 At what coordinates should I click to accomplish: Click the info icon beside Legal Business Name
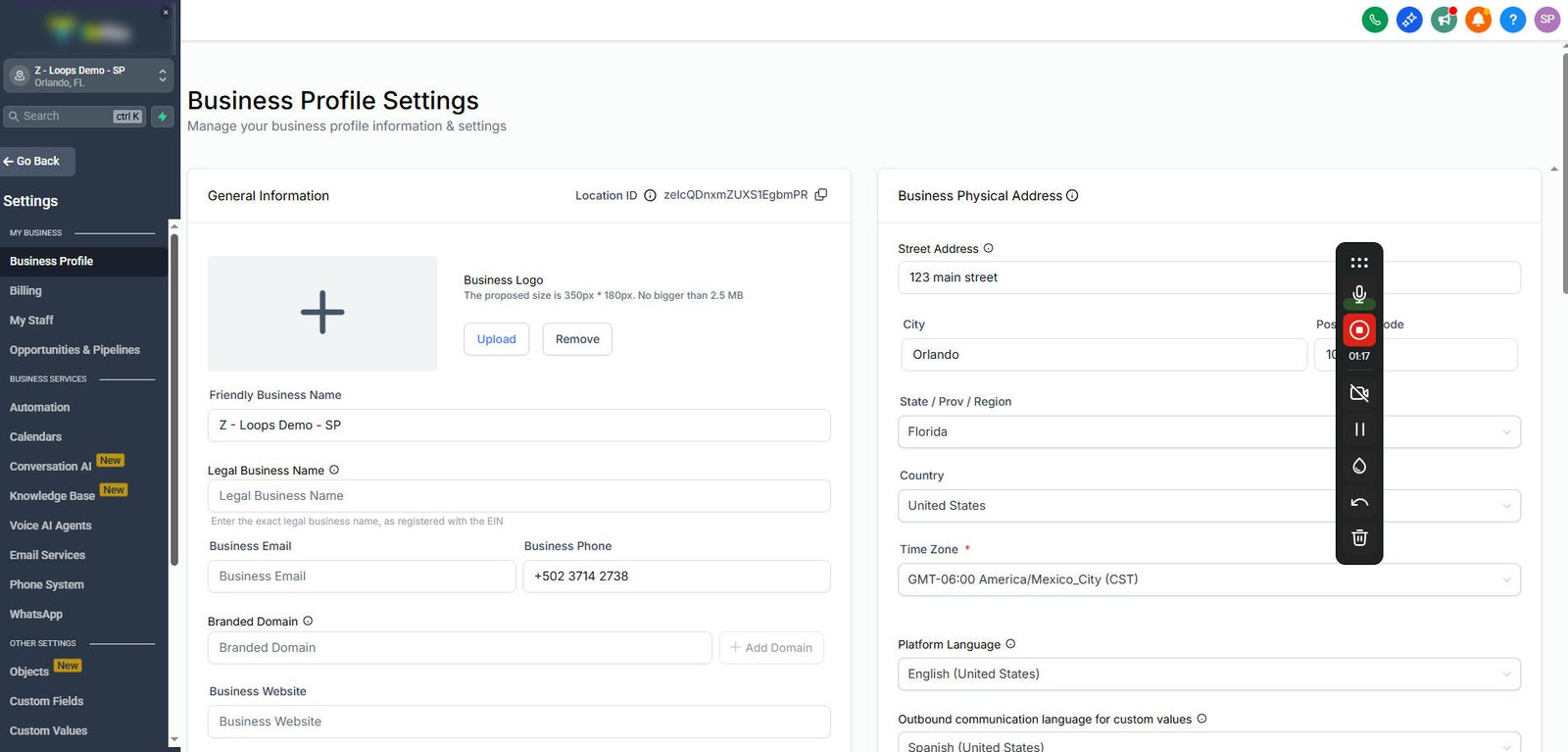(x=334, y=470)
